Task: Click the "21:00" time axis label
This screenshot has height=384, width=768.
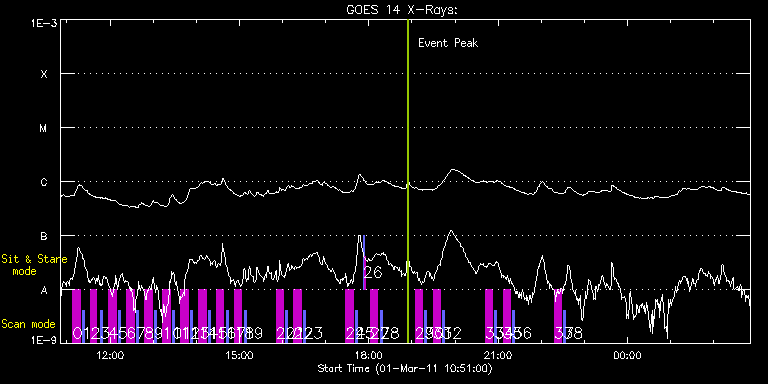Action: pyautogui.click(x=498, y=356)
